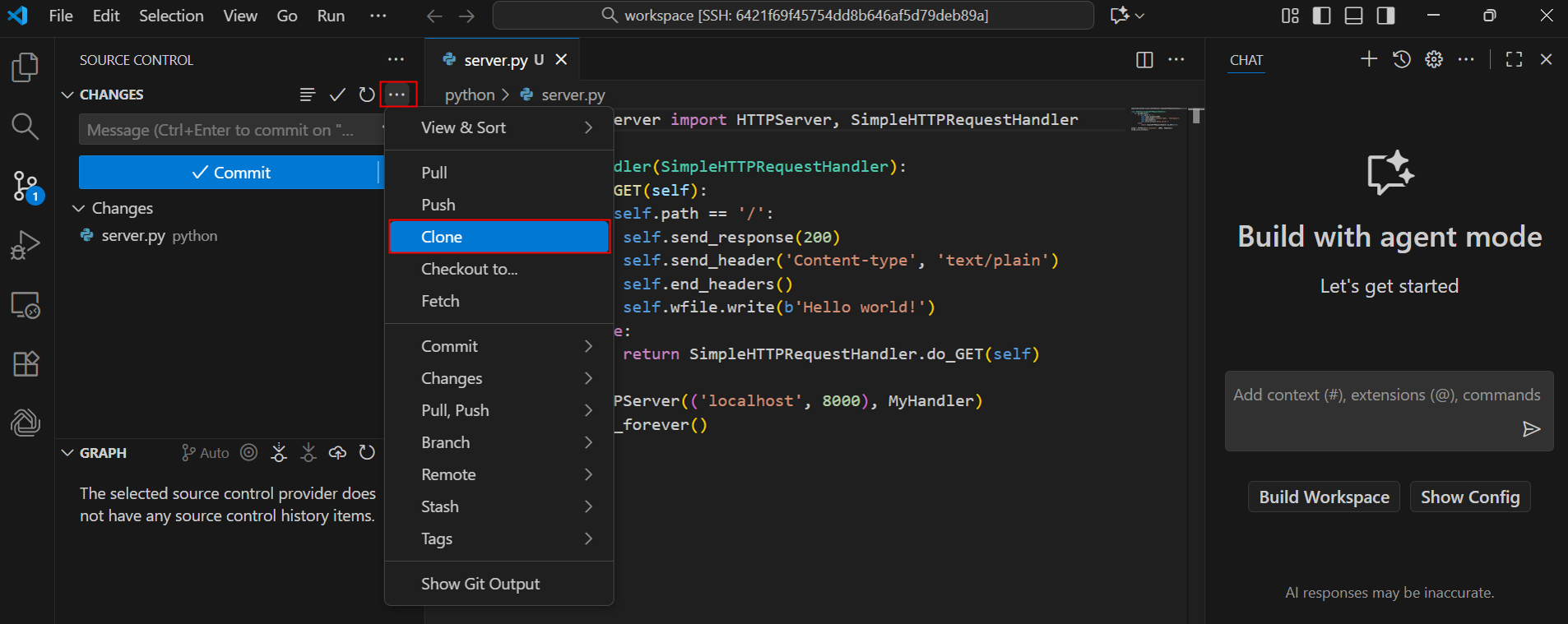Expand the Tags submenu
Screen dimensions: 1568x624
coord(499,538)
